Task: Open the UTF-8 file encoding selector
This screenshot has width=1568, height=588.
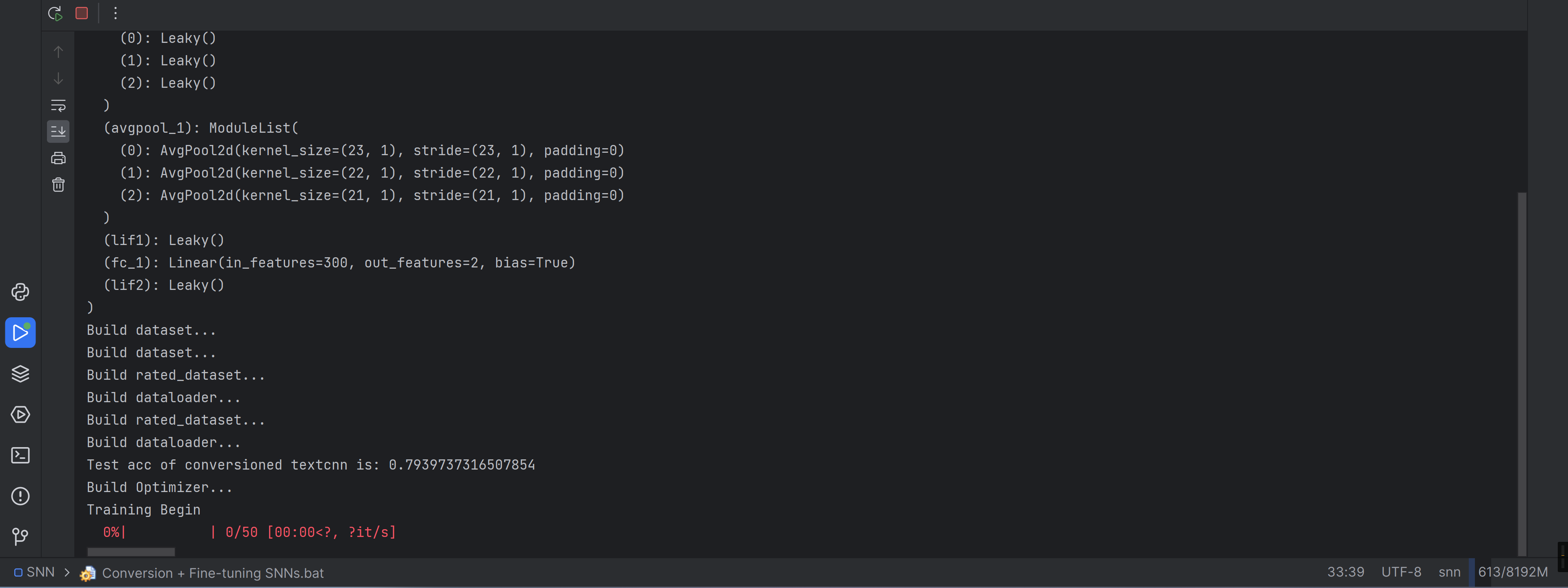Action: point(1401,572)
